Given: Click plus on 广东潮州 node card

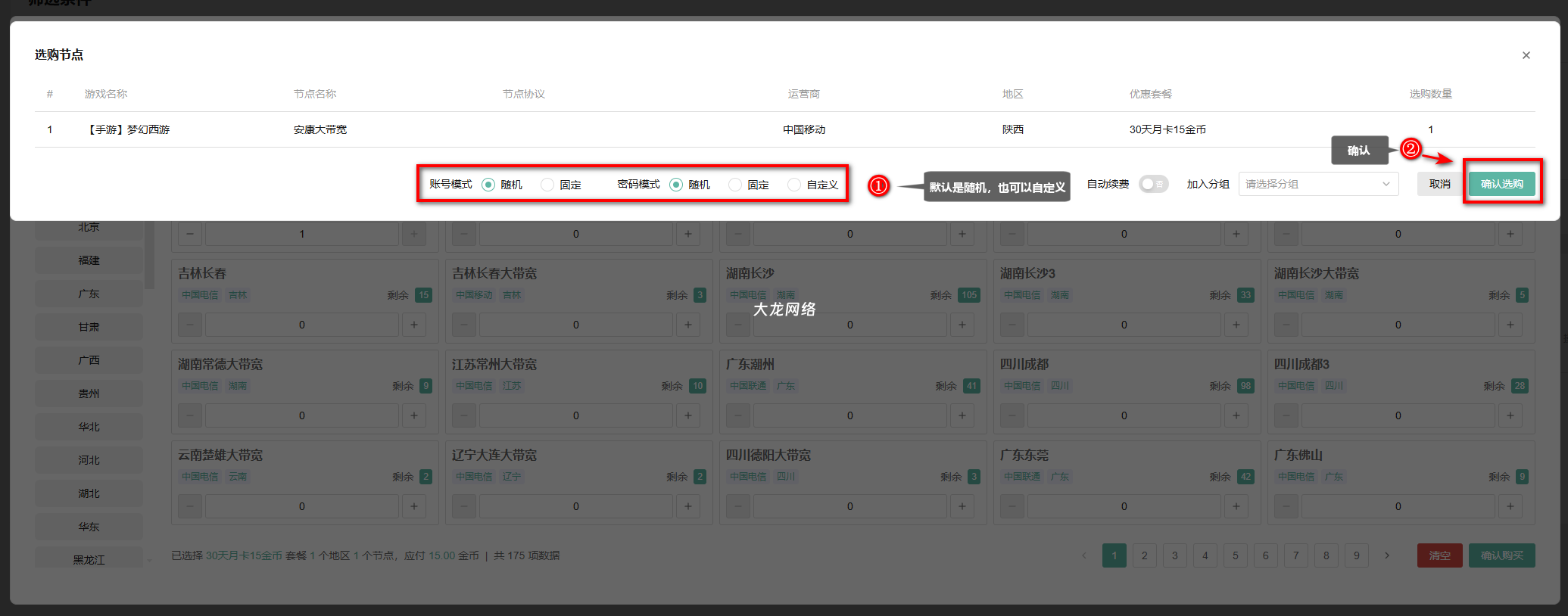Looking at the screenshot, I should (962, 415).
